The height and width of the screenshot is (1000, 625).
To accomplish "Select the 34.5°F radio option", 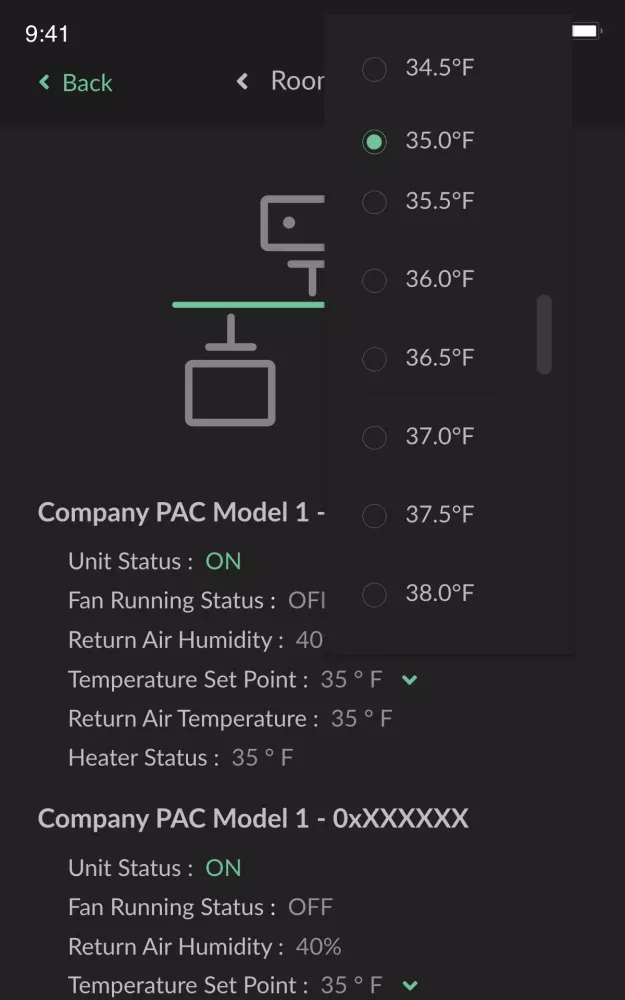I will coord(417,68).
